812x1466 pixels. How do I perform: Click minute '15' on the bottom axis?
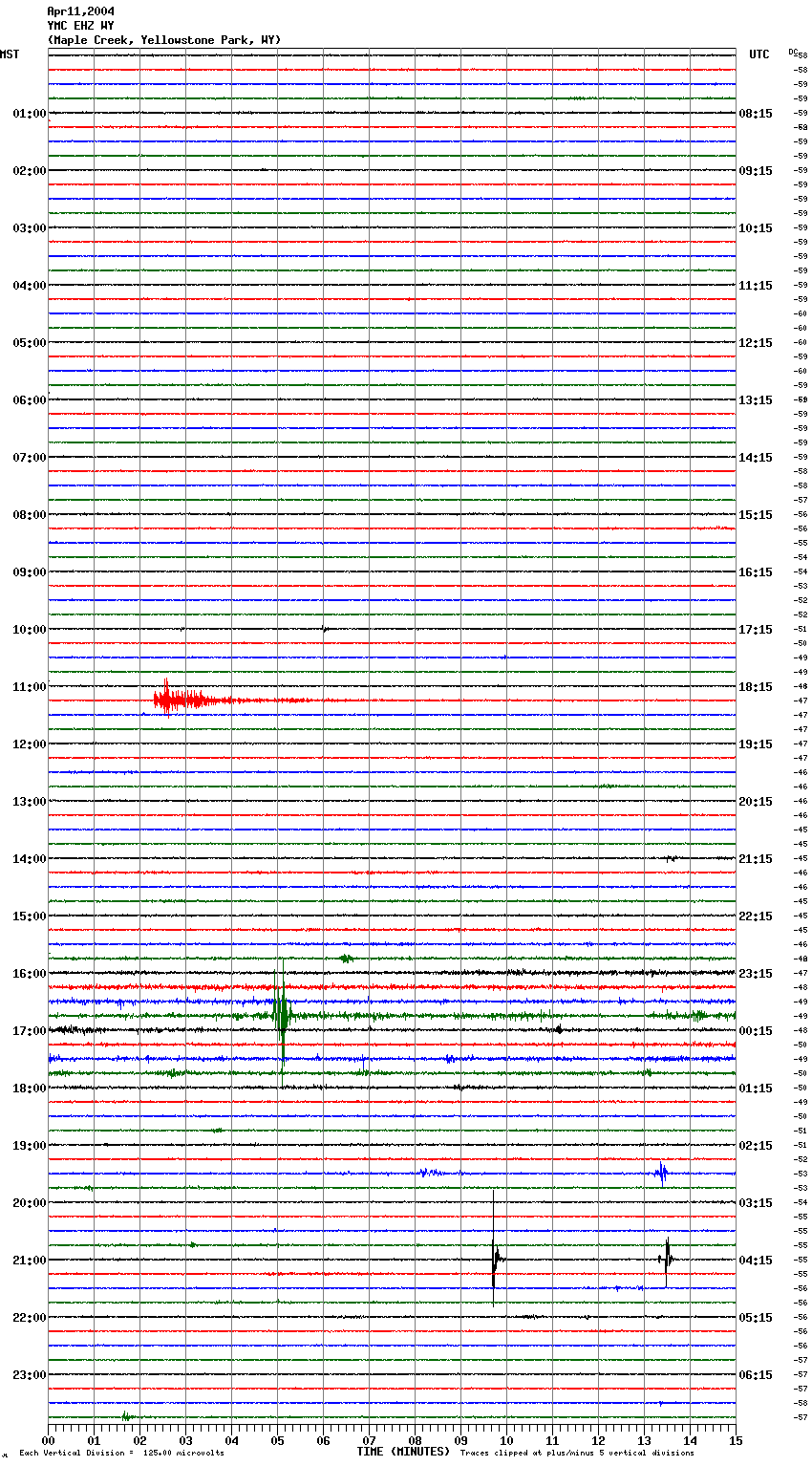click(x=736, y=1440)
